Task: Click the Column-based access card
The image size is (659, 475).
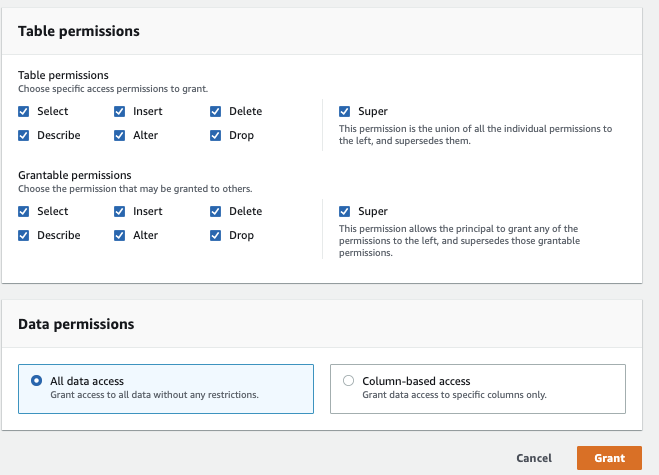Action: (477, 388)
